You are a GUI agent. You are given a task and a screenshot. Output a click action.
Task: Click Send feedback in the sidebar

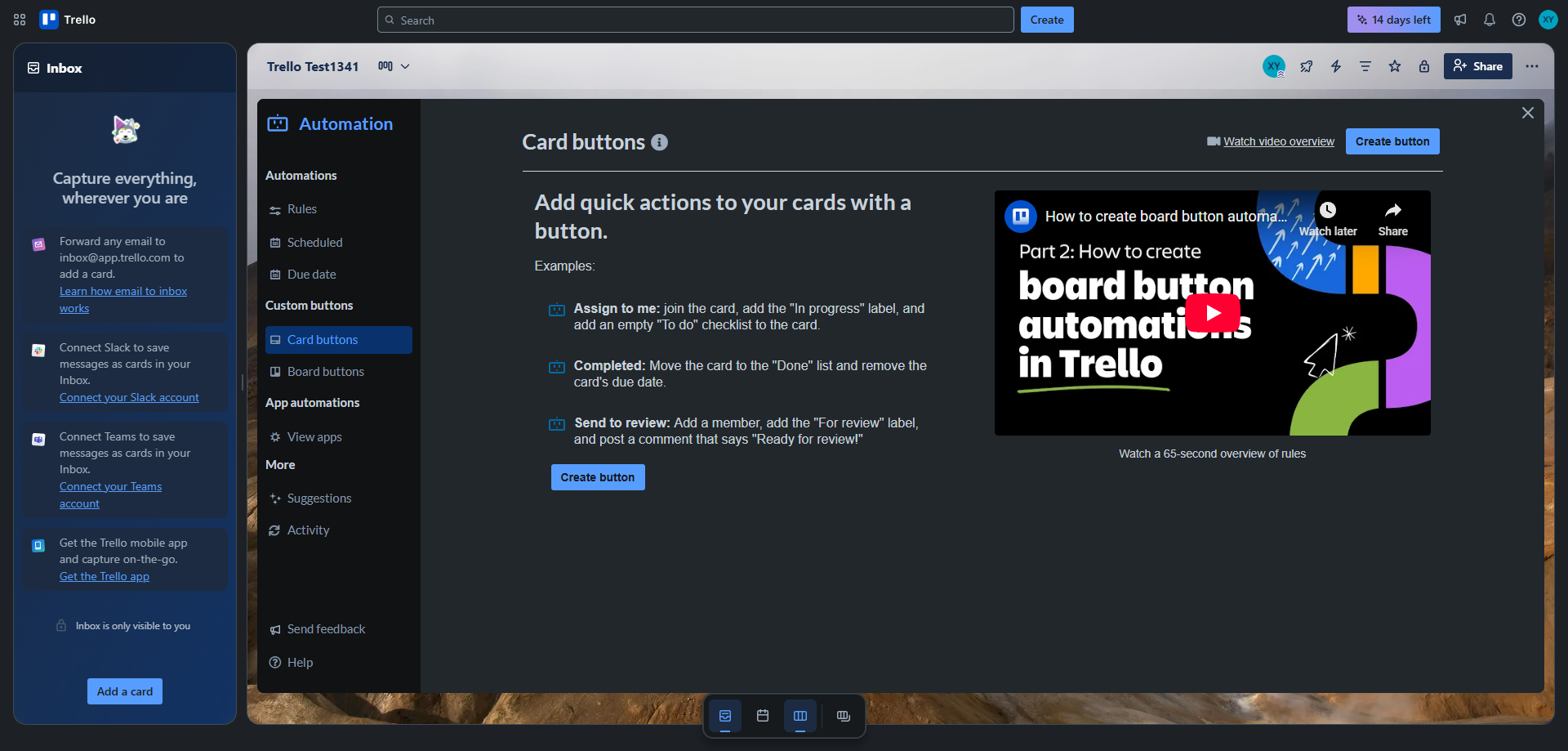(x=338, y=629)
